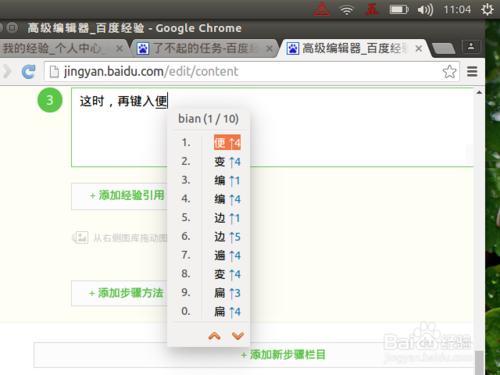
Task: Bookmark this page with the star icon
Action: pyautogui.click(x=449, y=71)
